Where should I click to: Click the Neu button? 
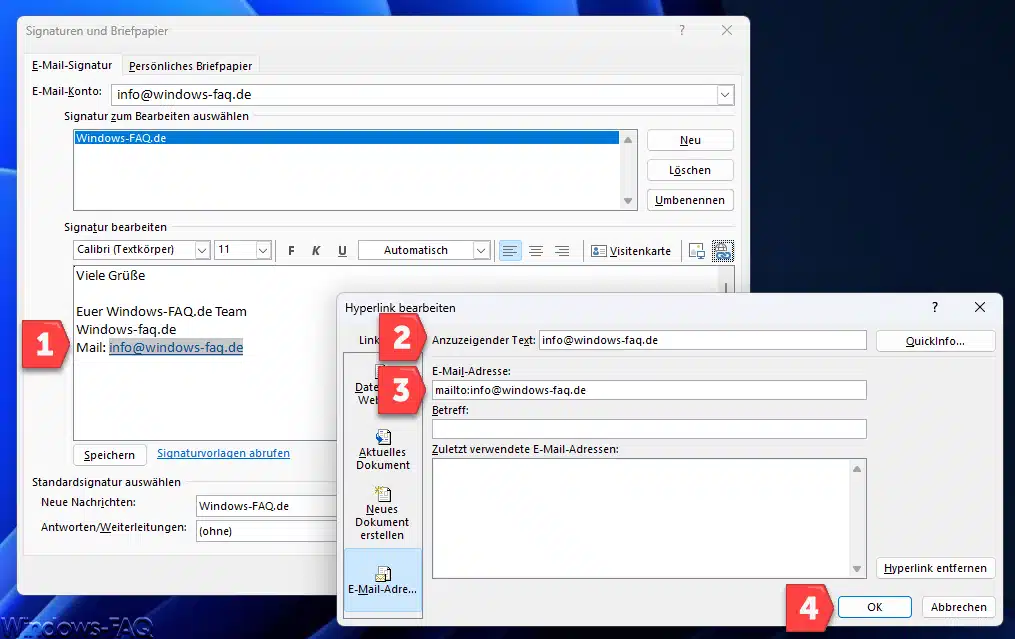click(690, 140)
